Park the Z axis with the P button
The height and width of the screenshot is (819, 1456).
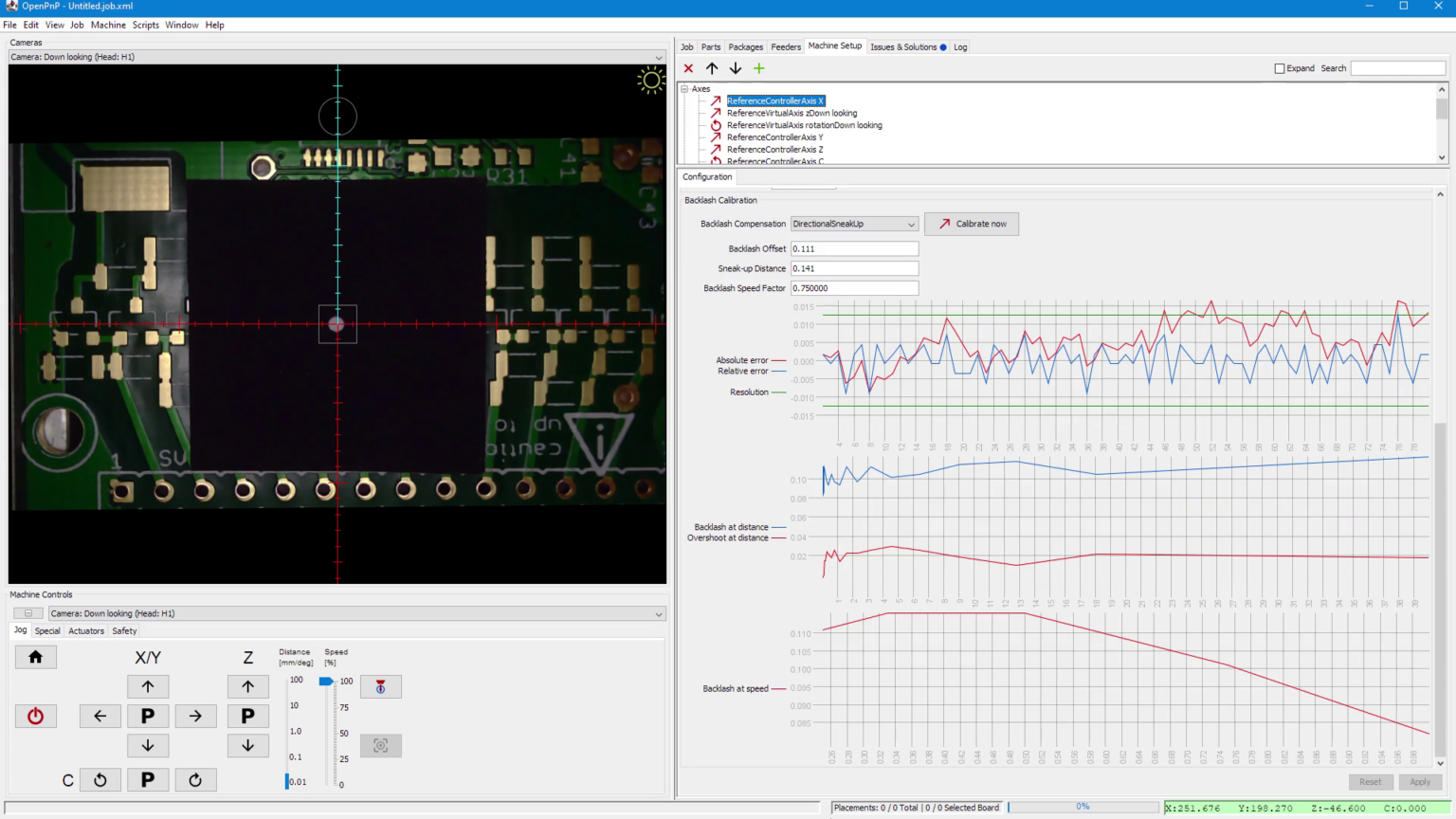point(248,716)
